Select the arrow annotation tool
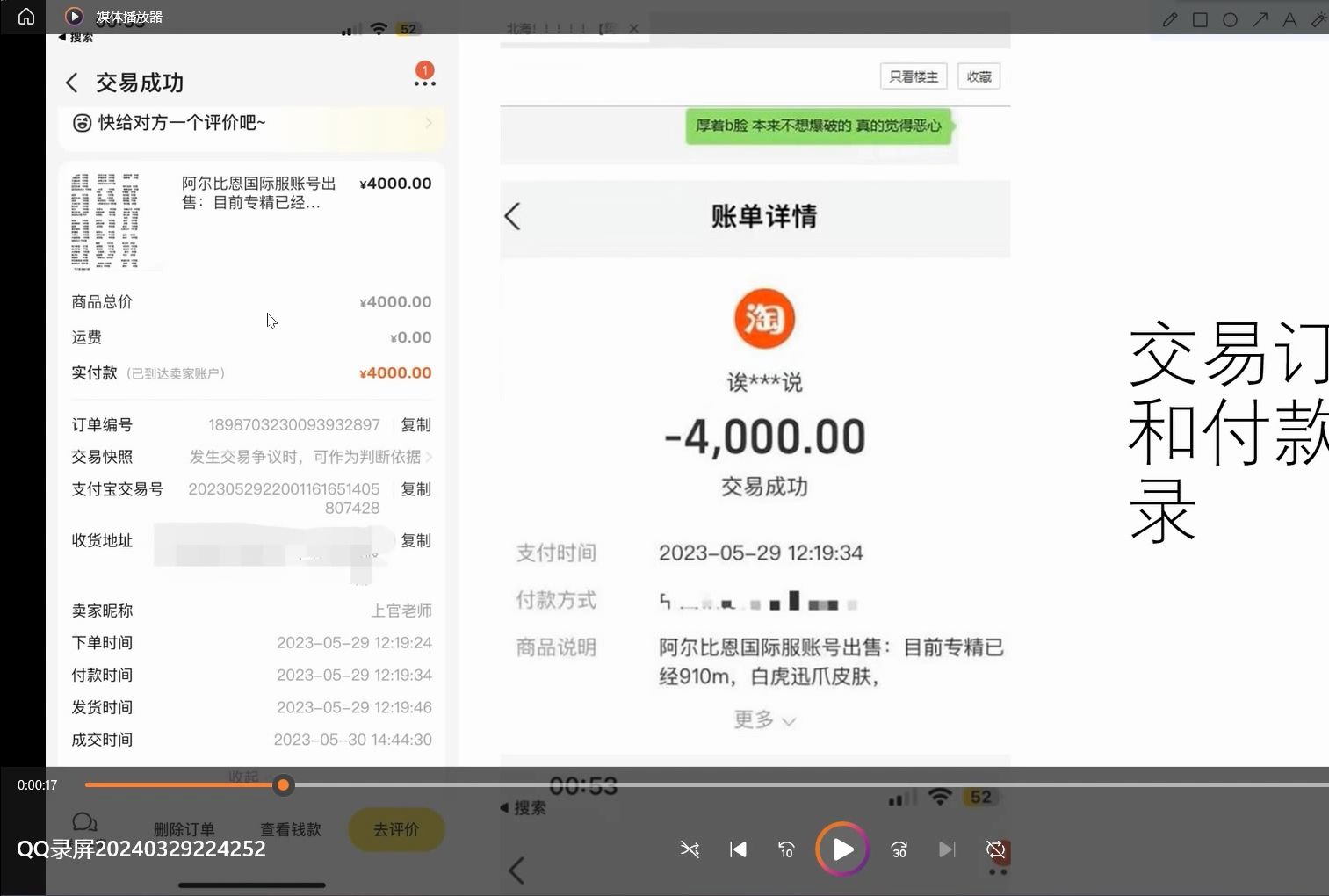The image size is (1329, 896). click(x=1260, y=19)
